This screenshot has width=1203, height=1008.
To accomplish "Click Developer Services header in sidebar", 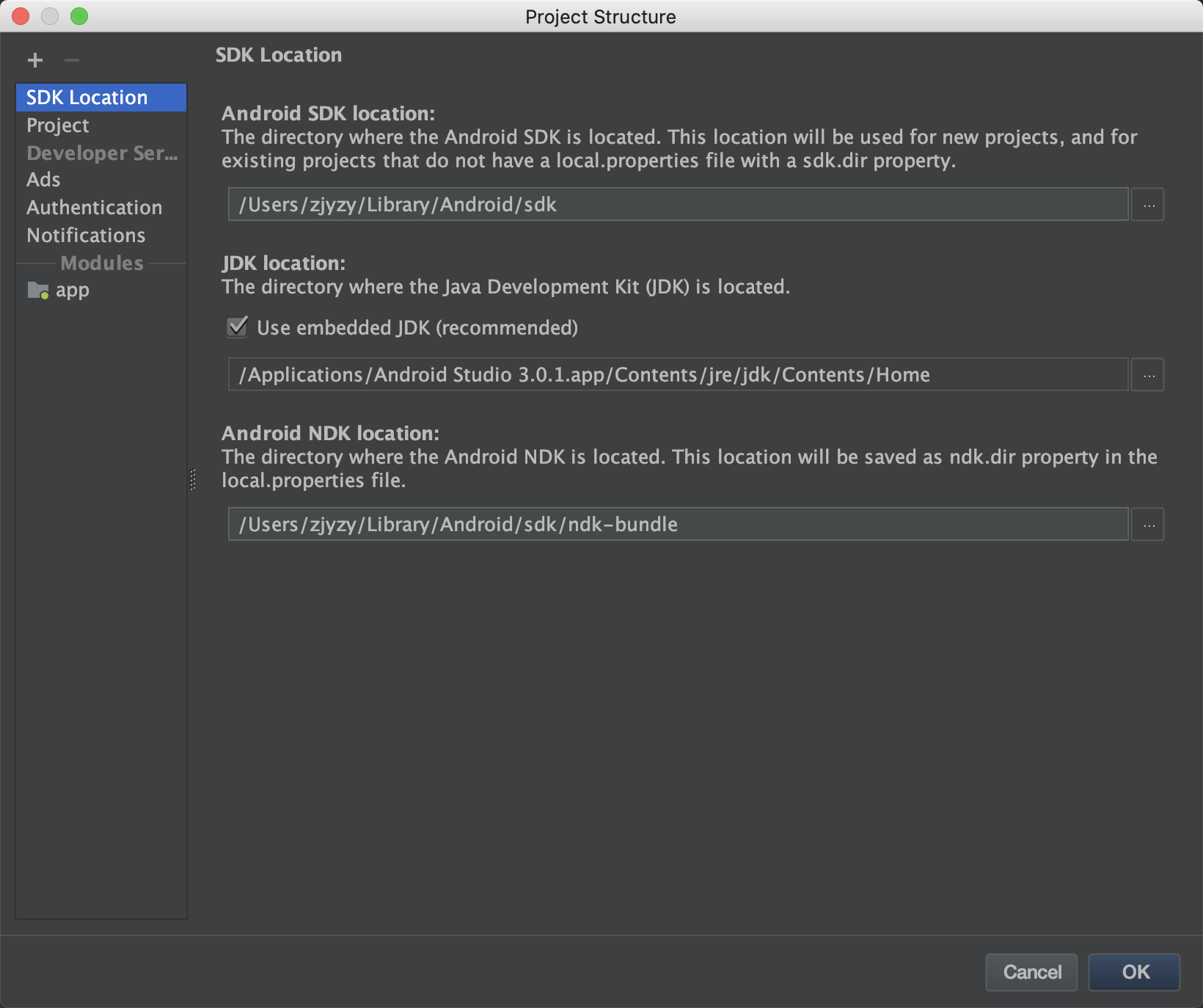I will tap(101, 153).
